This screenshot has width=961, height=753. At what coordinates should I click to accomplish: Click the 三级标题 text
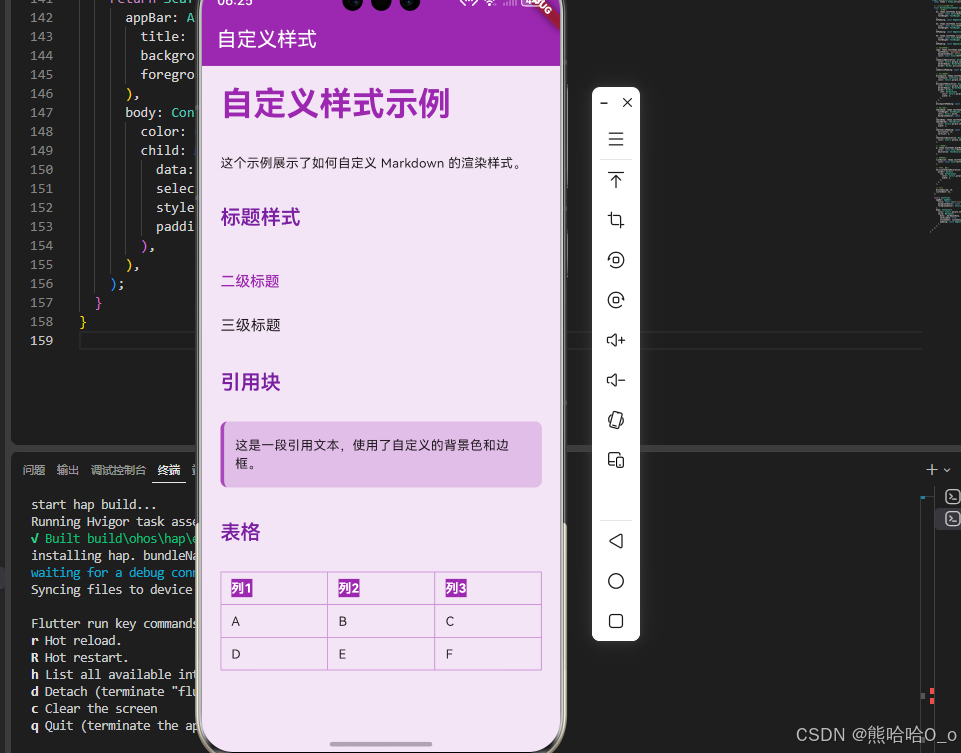251,325
